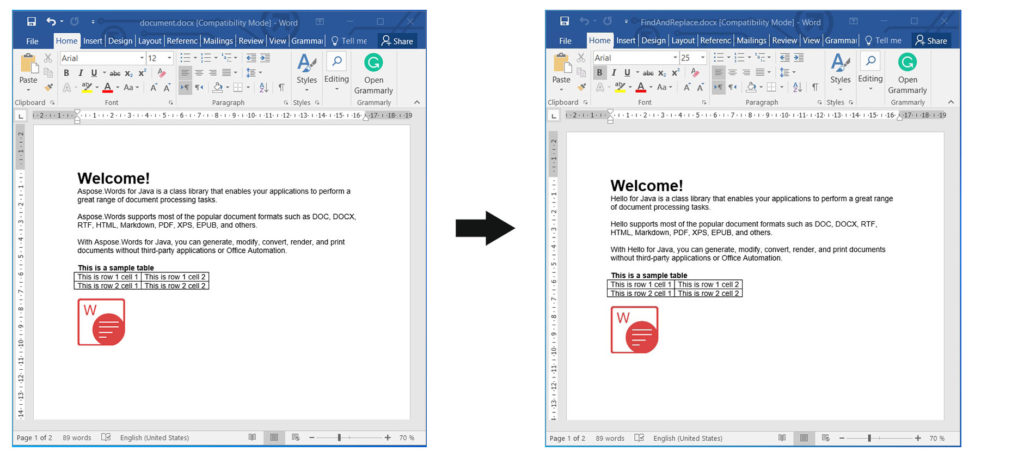Image resolution: width=1024 pixels, height=457 pixels.
Task: Toggle Italic in document.docx window
Action: 80,73
